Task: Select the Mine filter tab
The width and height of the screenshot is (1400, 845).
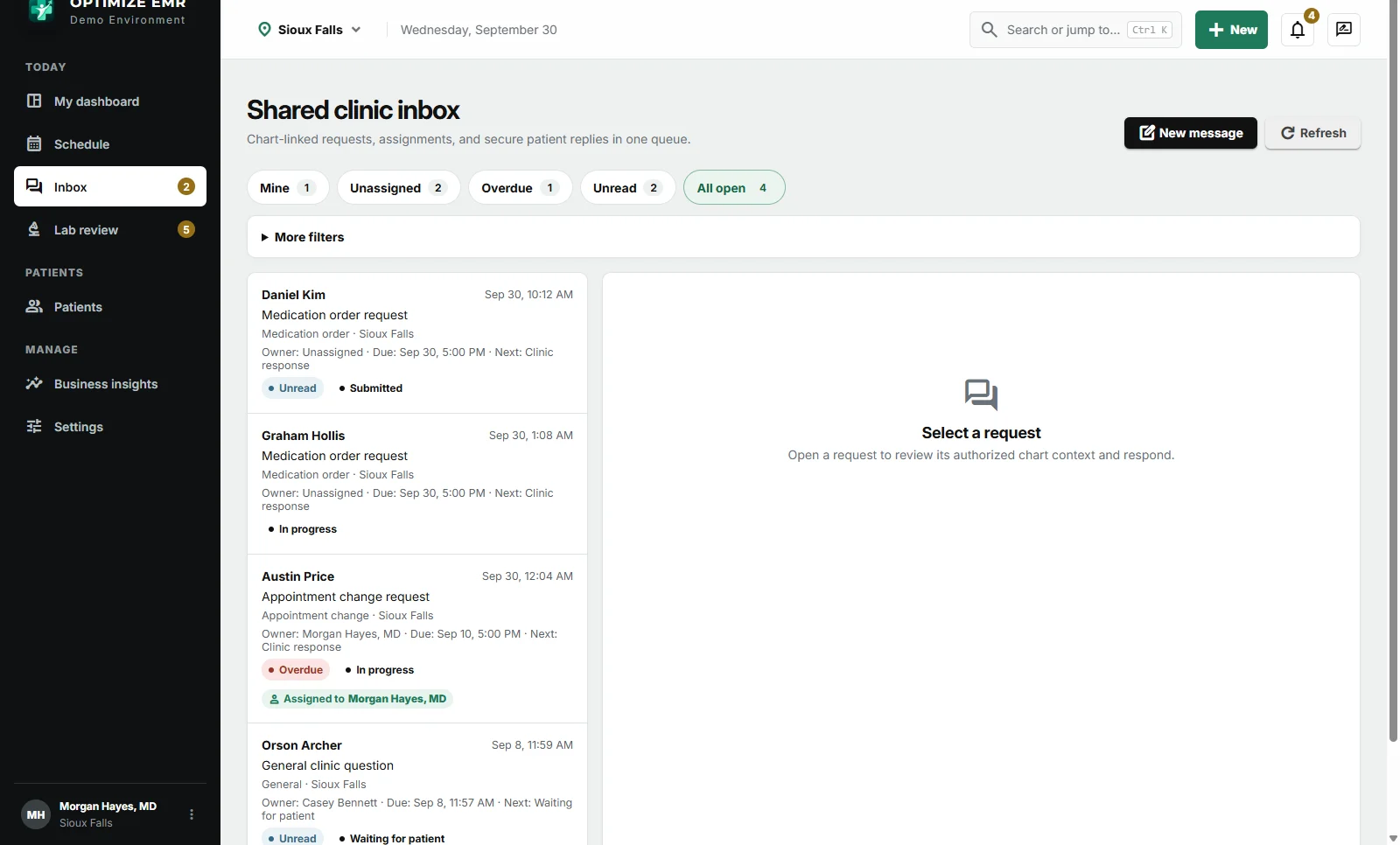Action: coord(288,187)
